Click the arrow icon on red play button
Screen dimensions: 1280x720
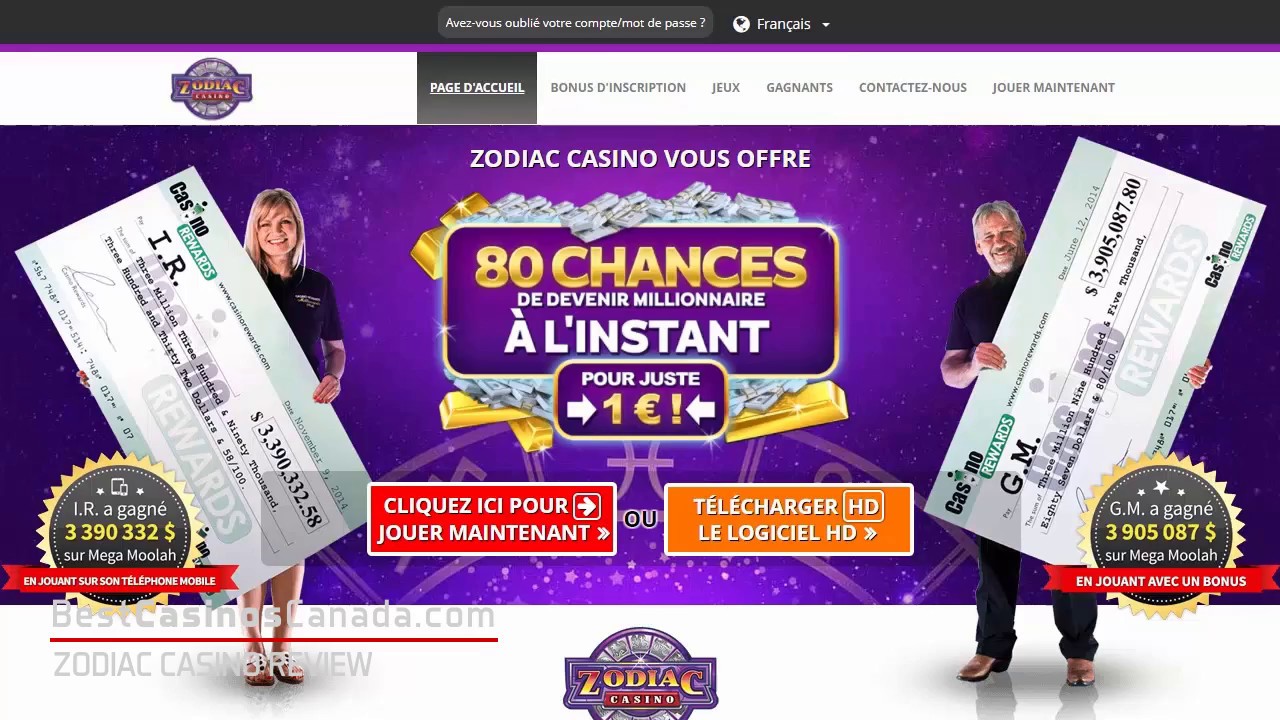coord(588,506)
